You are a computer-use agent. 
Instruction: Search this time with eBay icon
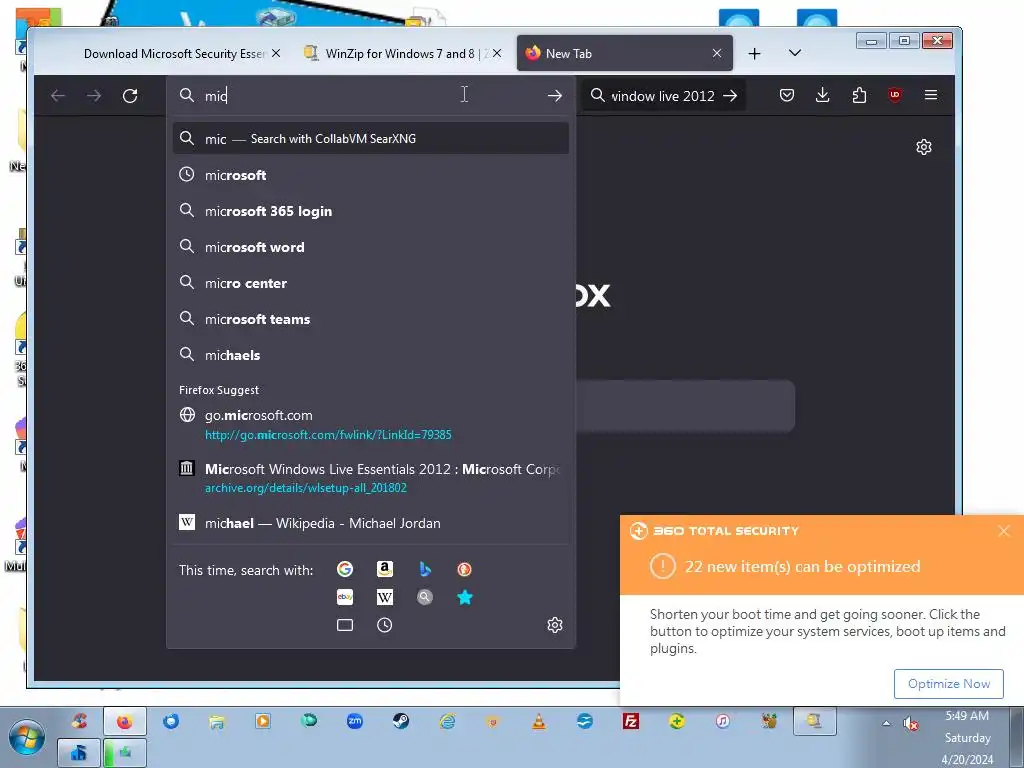pyautogui.click(x=345, y=597)
